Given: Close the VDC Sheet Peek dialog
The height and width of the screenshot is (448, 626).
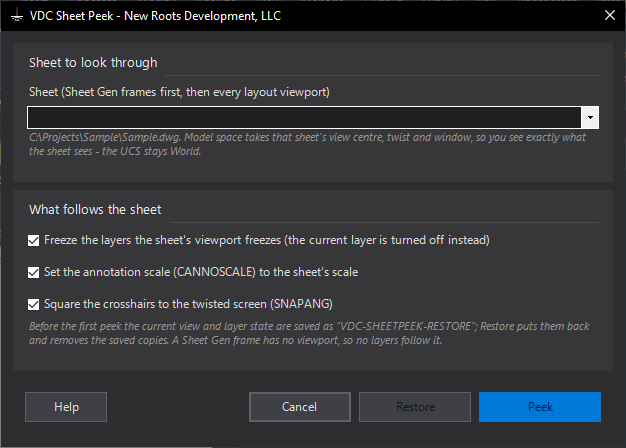Looking at the screenshot, I should (x=610, y=16).
